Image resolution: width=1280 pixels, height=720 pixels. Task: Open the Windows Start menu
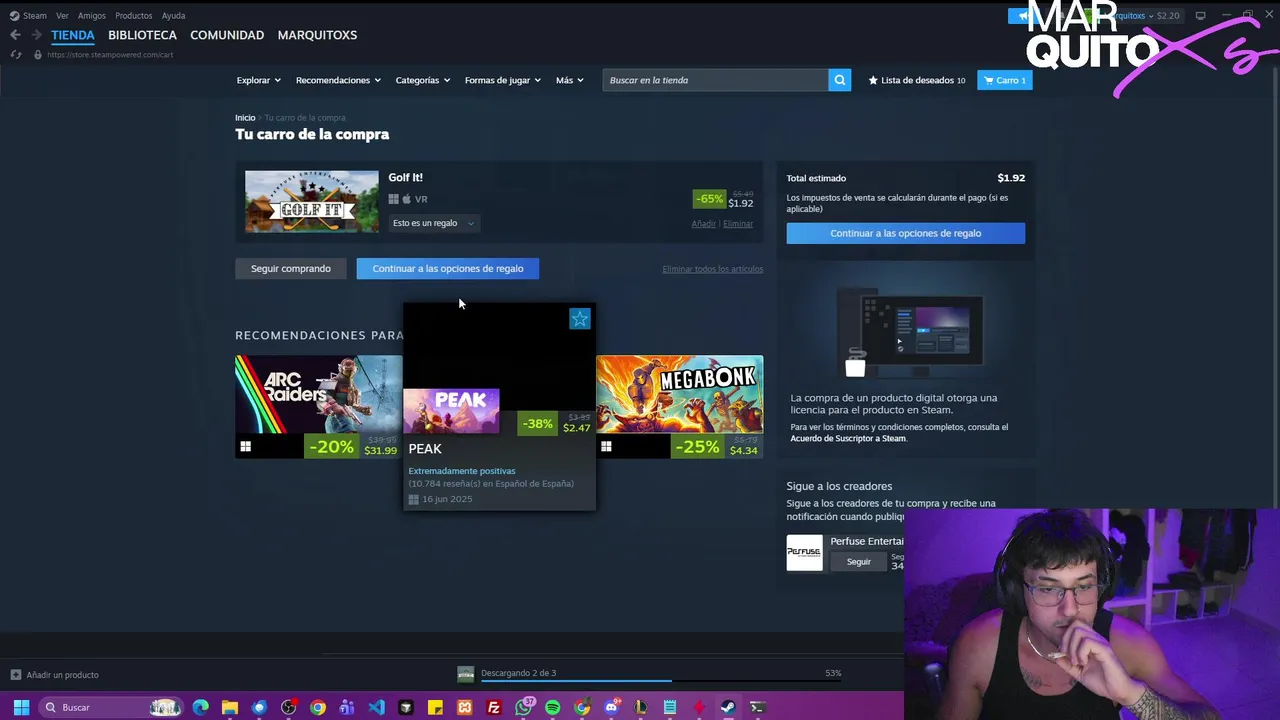21,707
